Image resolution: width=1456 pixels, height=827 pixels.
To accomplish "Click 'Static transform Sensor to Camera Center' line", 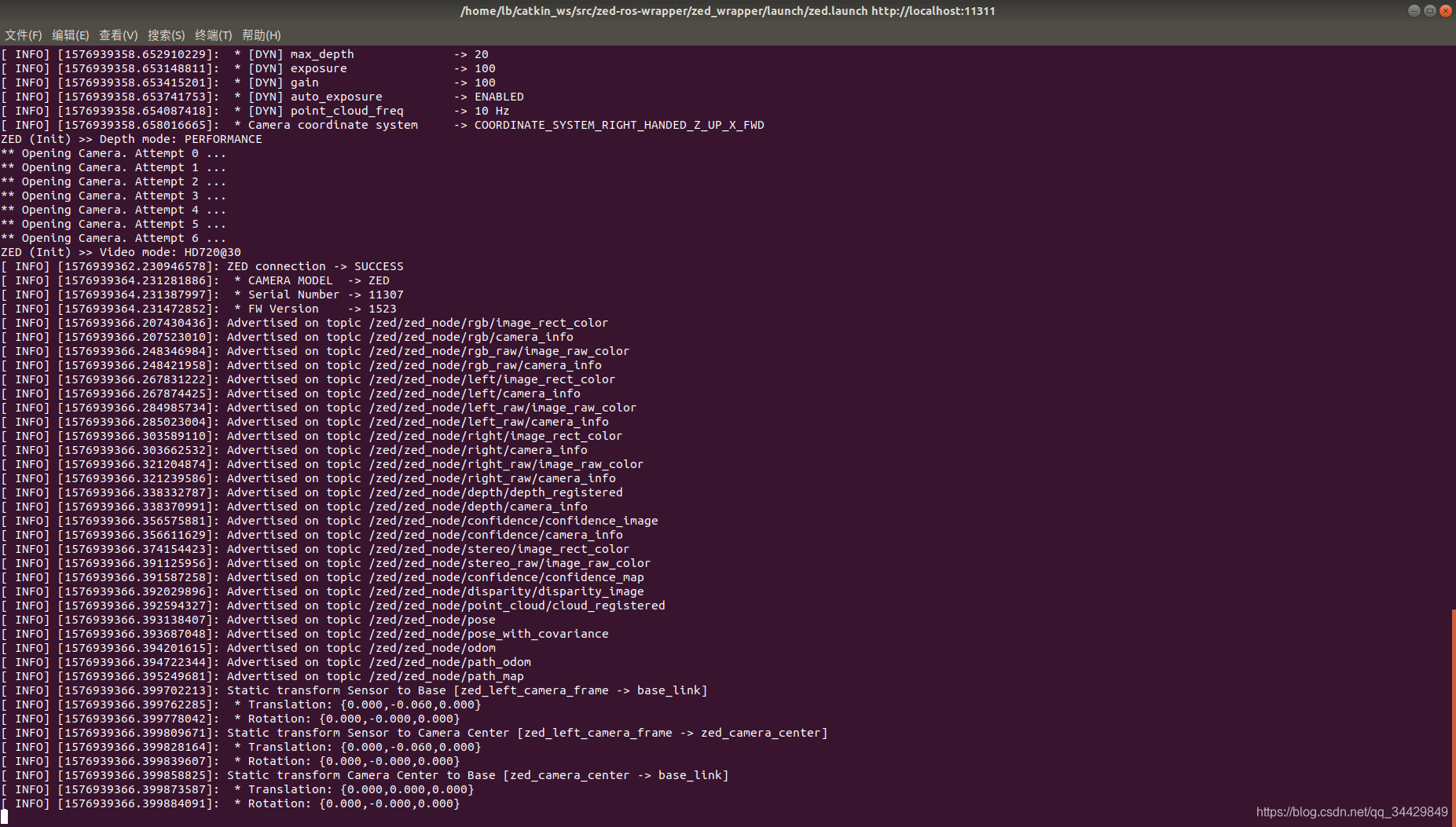I will (414, 733).
